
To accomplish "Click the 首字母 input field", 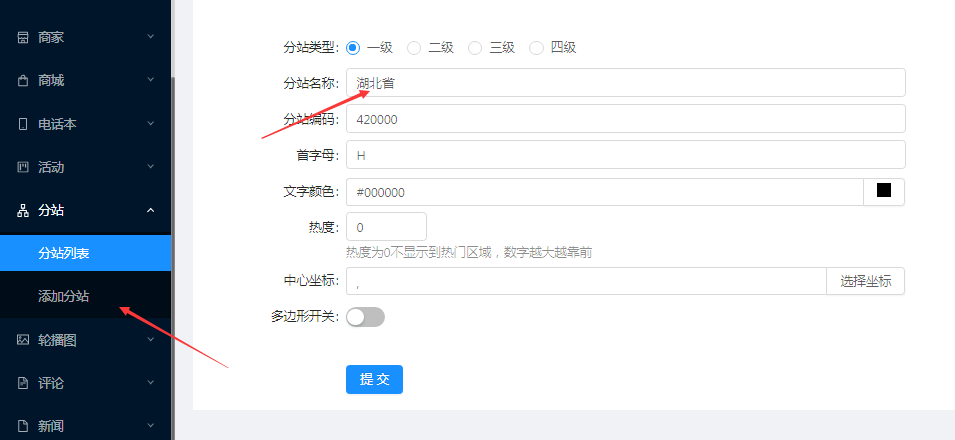I will coord(626,155).
